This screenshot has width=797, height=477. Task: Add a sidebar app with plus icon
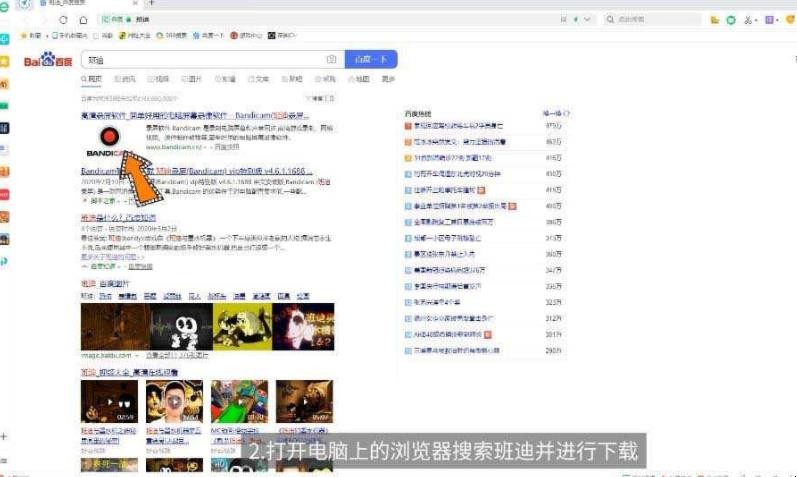[4, 436]
